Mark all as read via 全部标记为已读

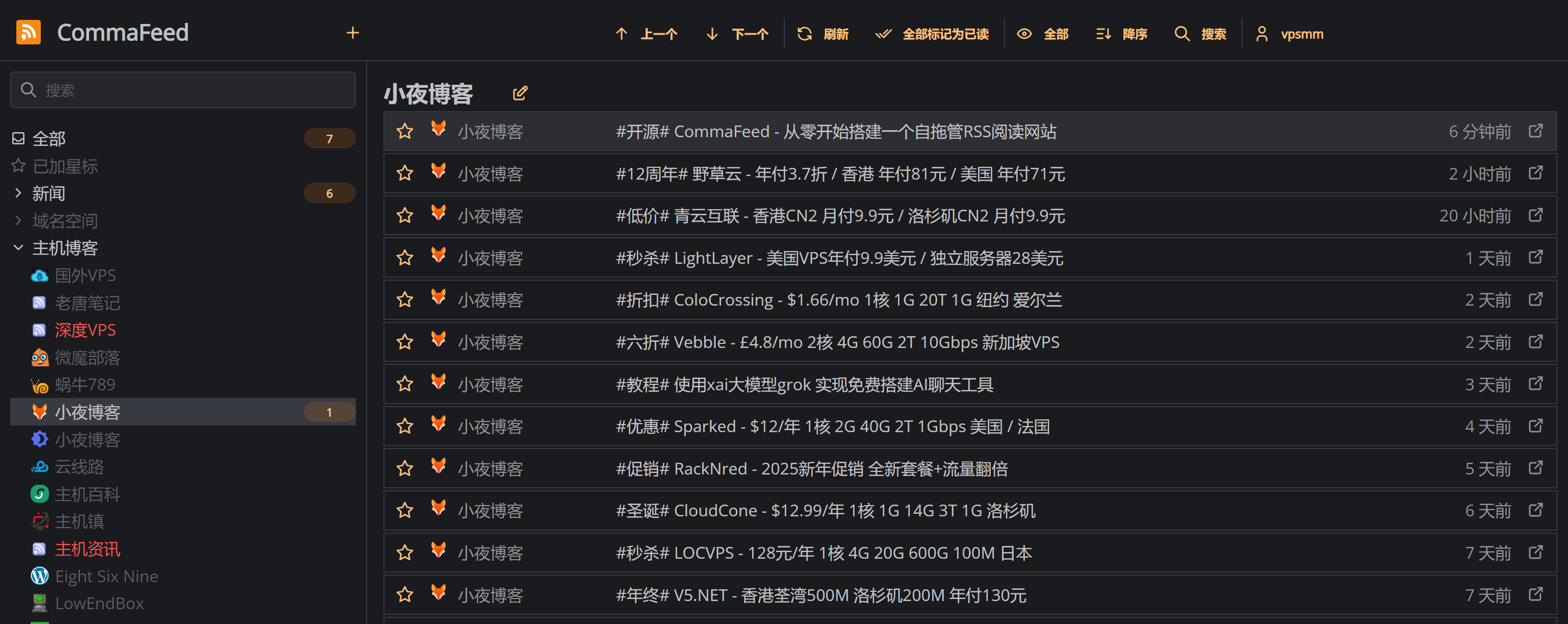pos(932,34)
